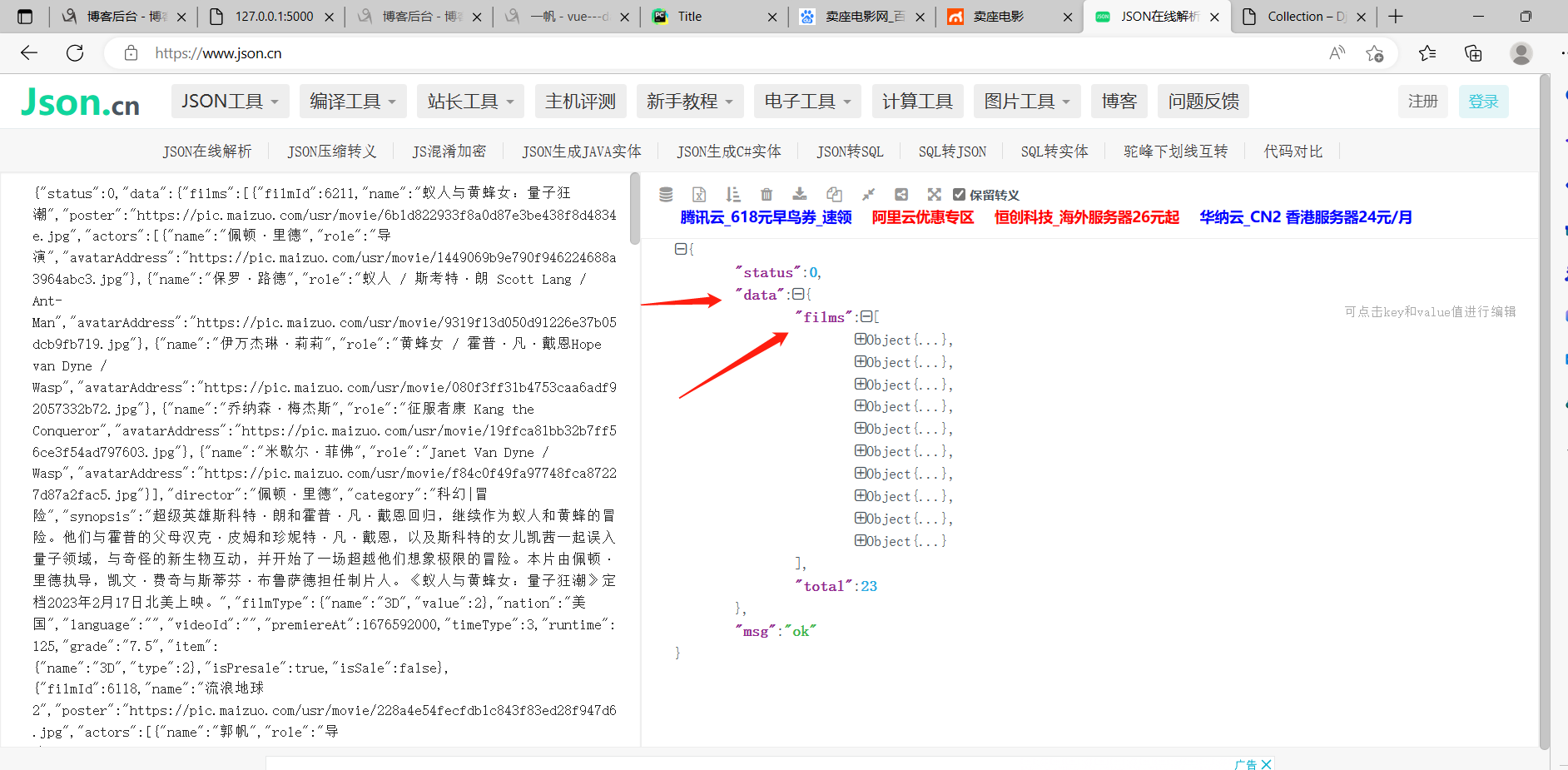Open the JSON工具 dropdown menu
The width and height of the screenshot is (1568, 770).
[231, 102]
